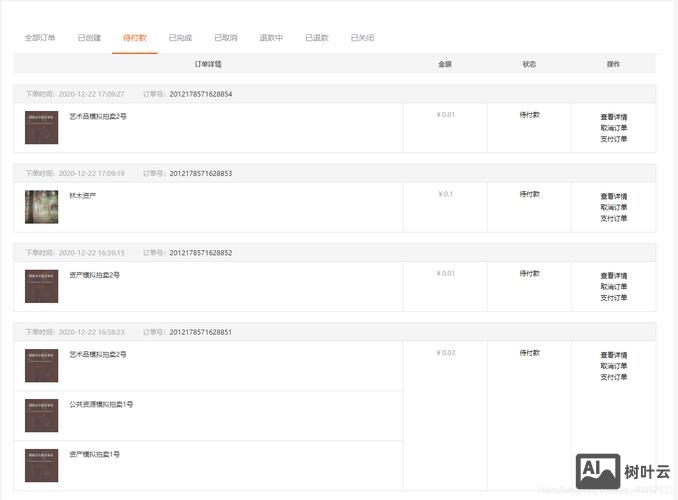Click order number 2012178571628853

[x=201, y=173]
